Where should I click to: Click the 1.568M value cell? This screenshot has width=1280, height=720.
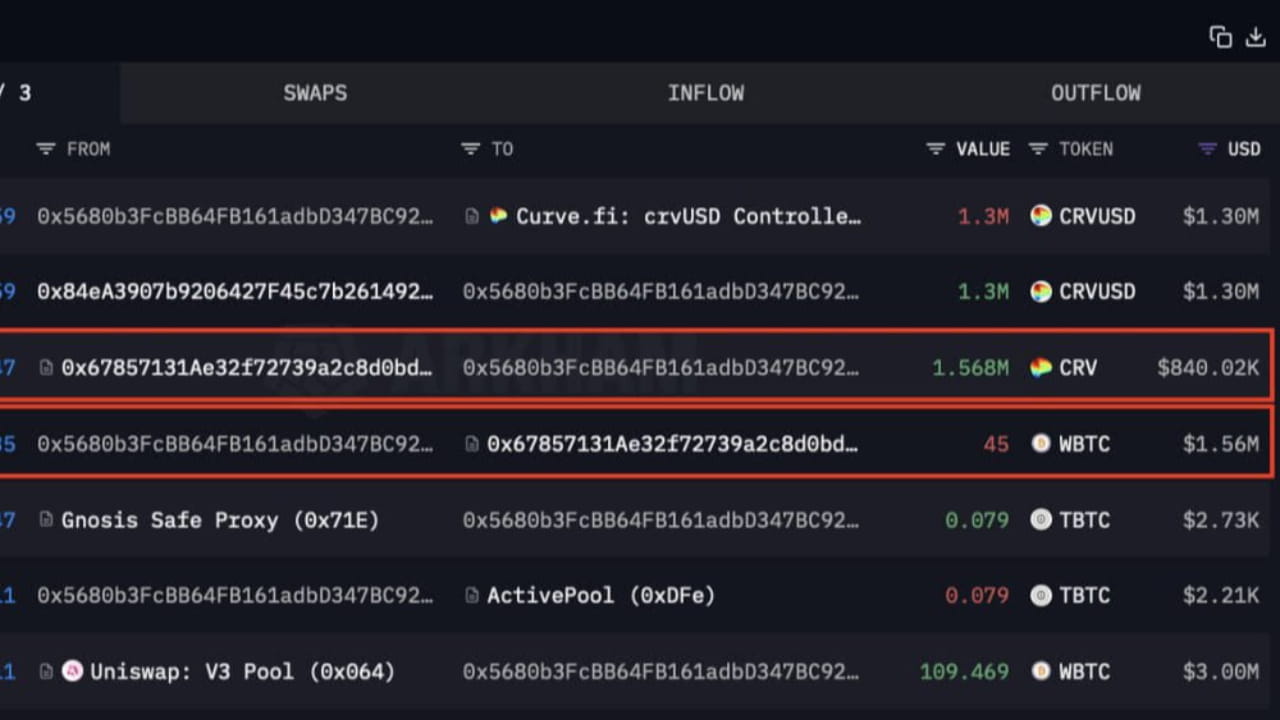pos(970,368)
